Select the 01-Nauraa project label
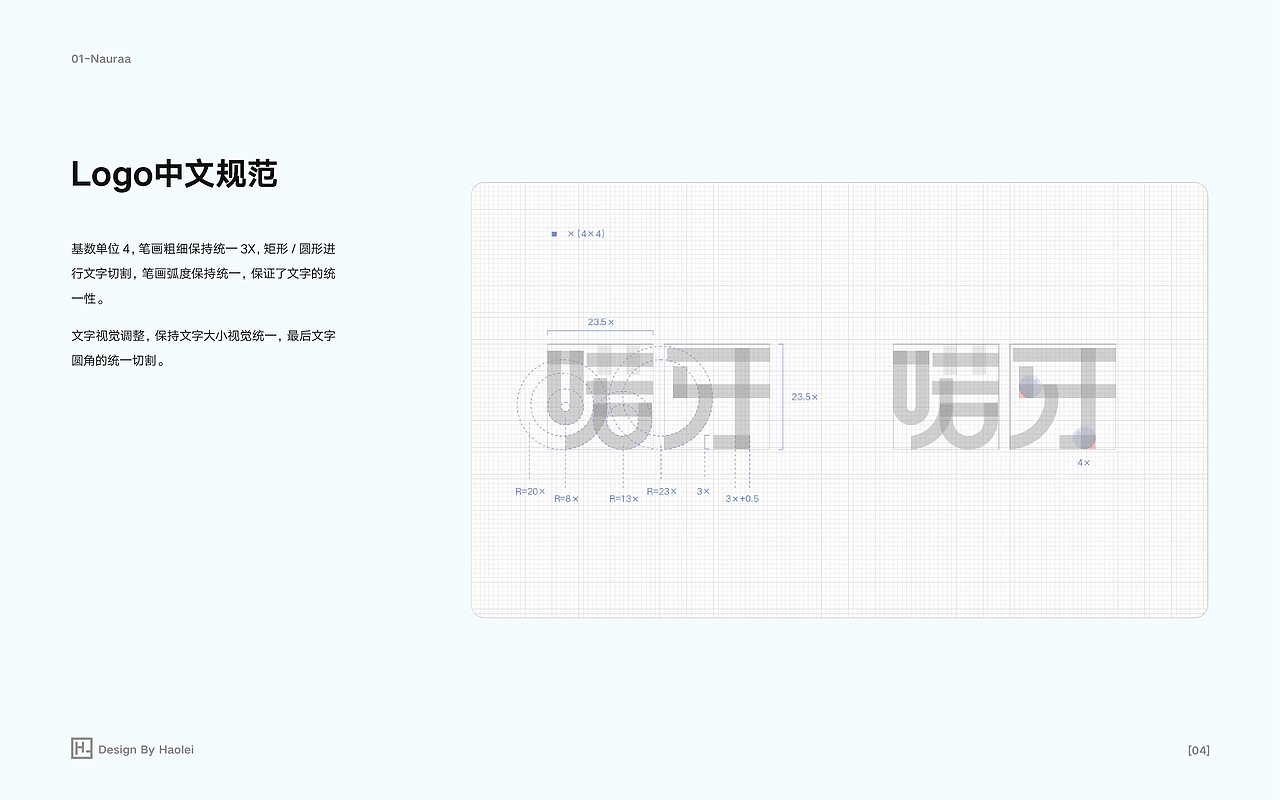Screen dimensions: 1280x800 tap(102, 58)
